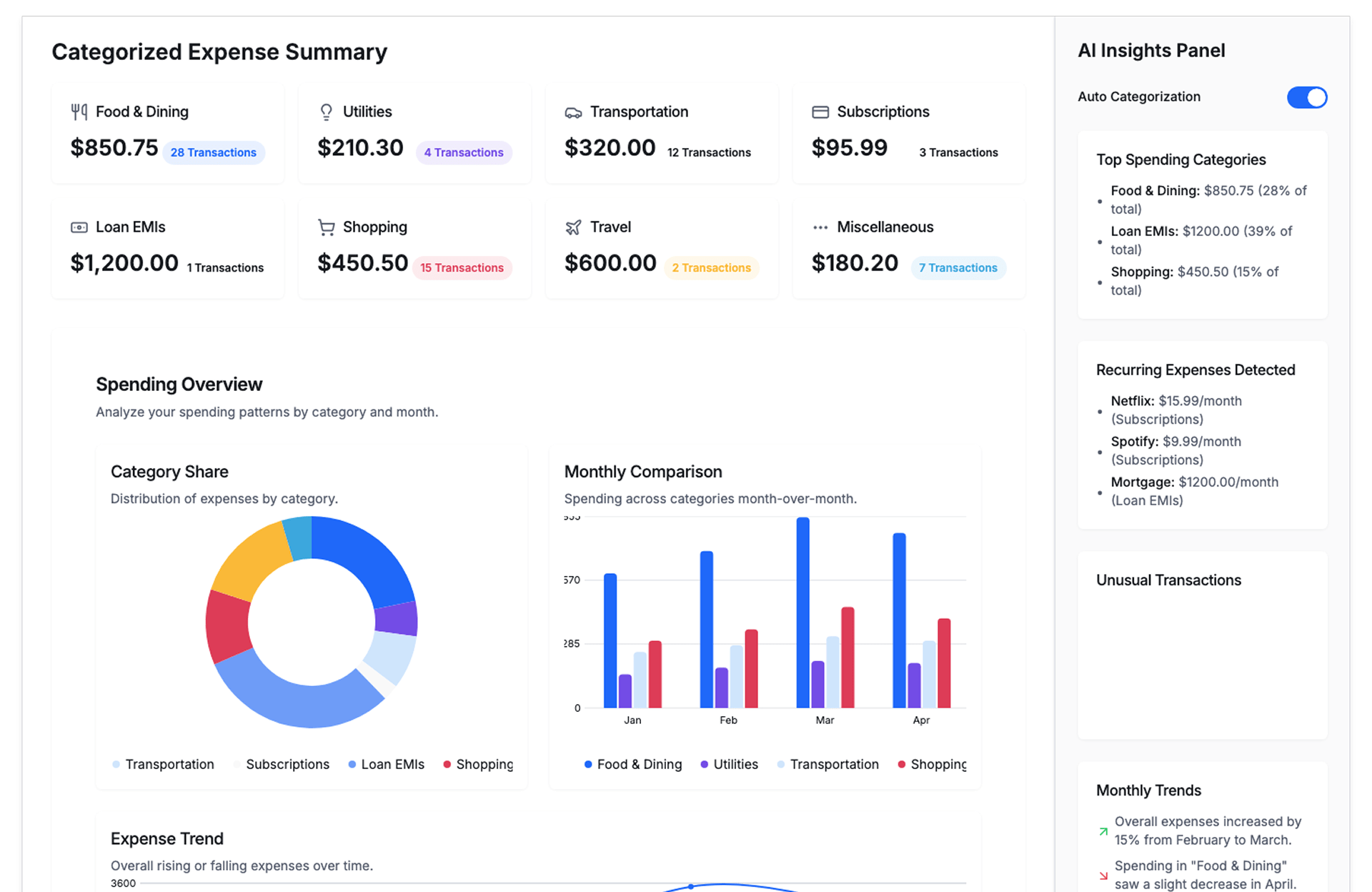This screenshot has width=1372, height=892.
Task: Click the Shopping cart icon
Action: (326, 227)
